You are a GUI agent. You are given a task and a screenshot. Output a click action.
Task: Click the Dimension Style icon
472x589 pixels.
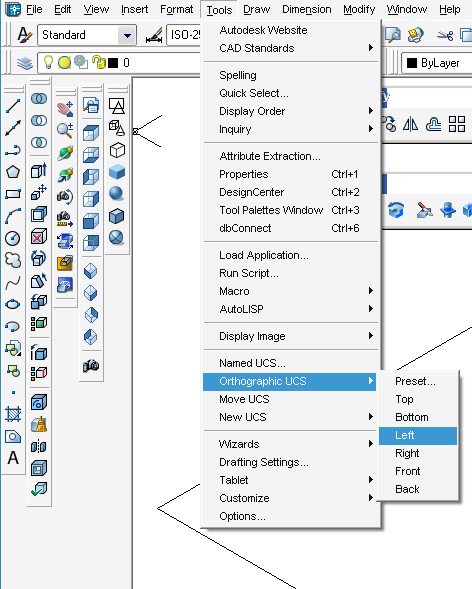154,35
